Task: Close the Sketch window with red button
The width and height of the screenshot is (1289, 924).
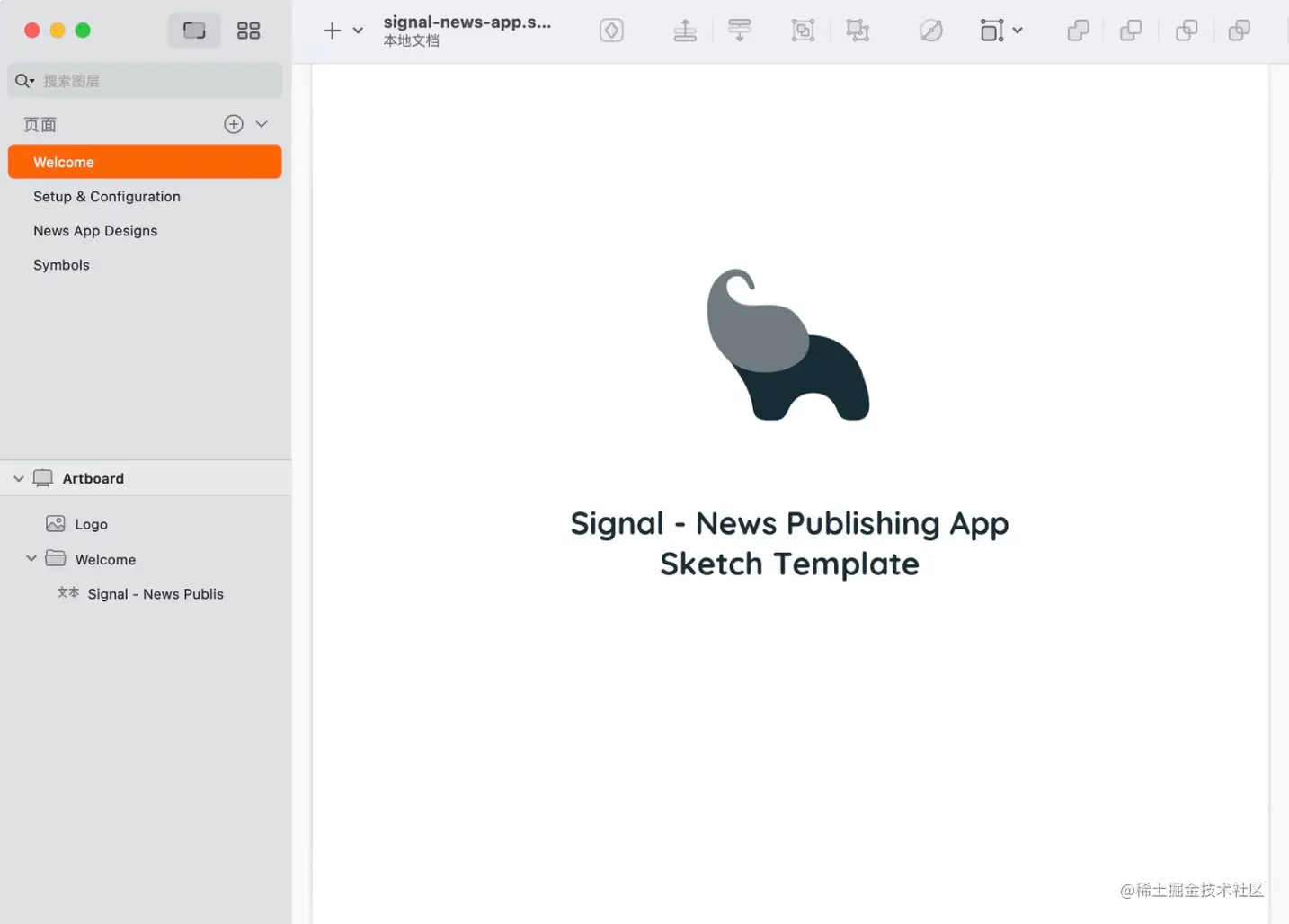Action: (x=32, y=31)
